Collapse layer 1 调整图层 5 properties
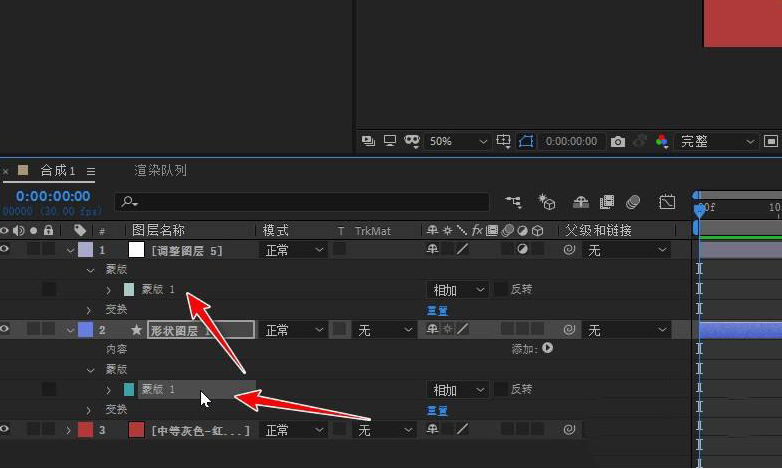This screenshot has height=469, width=782. (x=70, y=250)
